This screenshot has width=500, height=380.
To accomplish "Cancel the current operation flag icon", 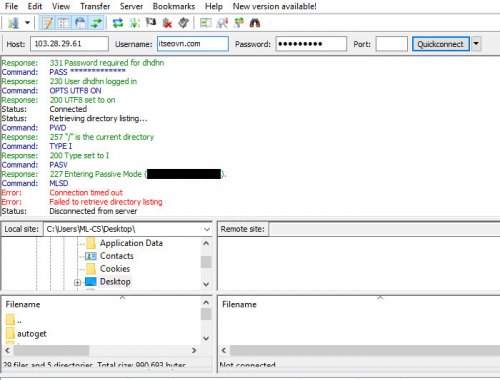I will (x=151, y=23).
